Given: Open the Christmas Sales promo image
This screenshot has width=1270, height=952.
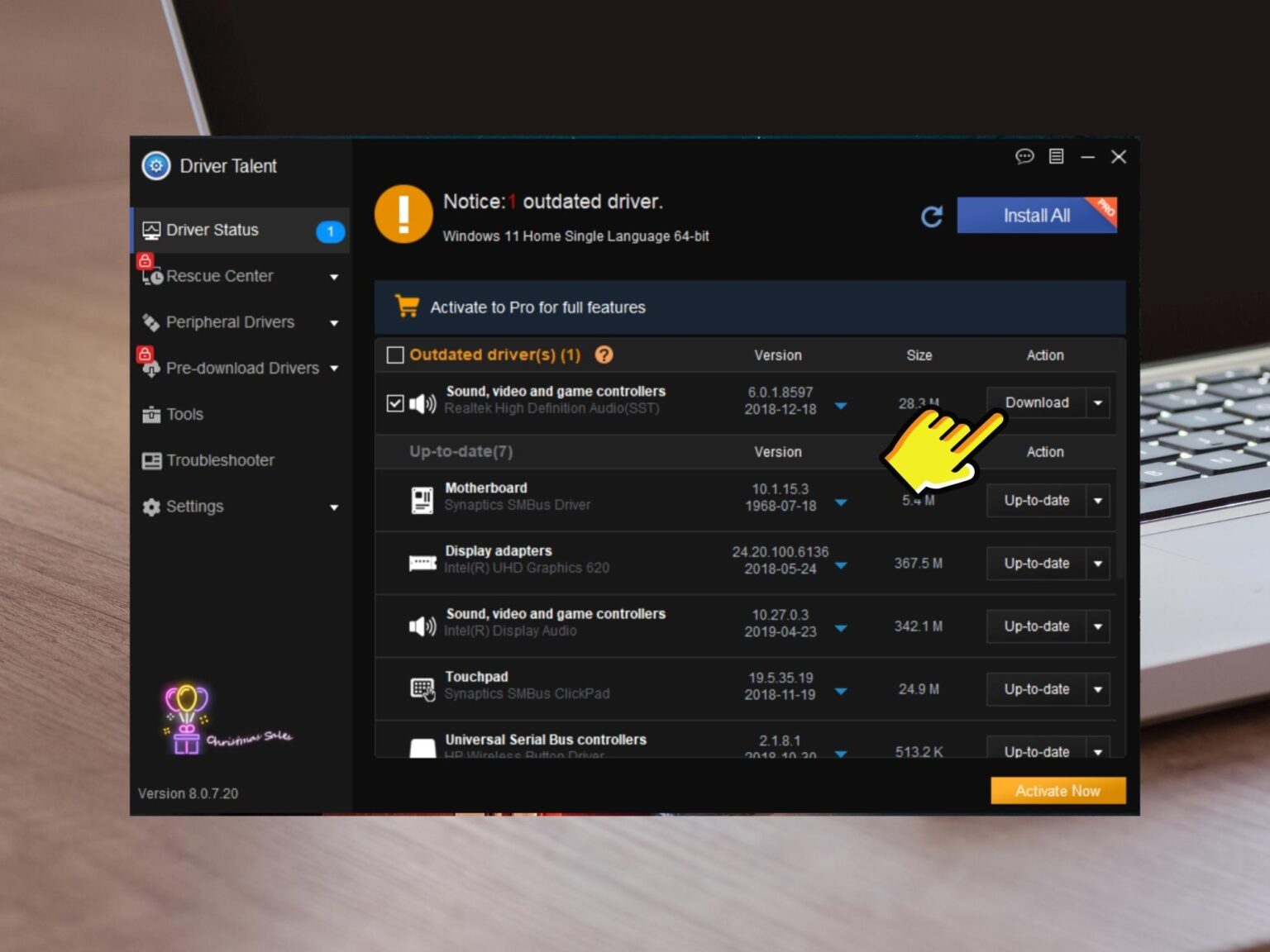Looking at the screenshot, I should [x=227, y=719].
